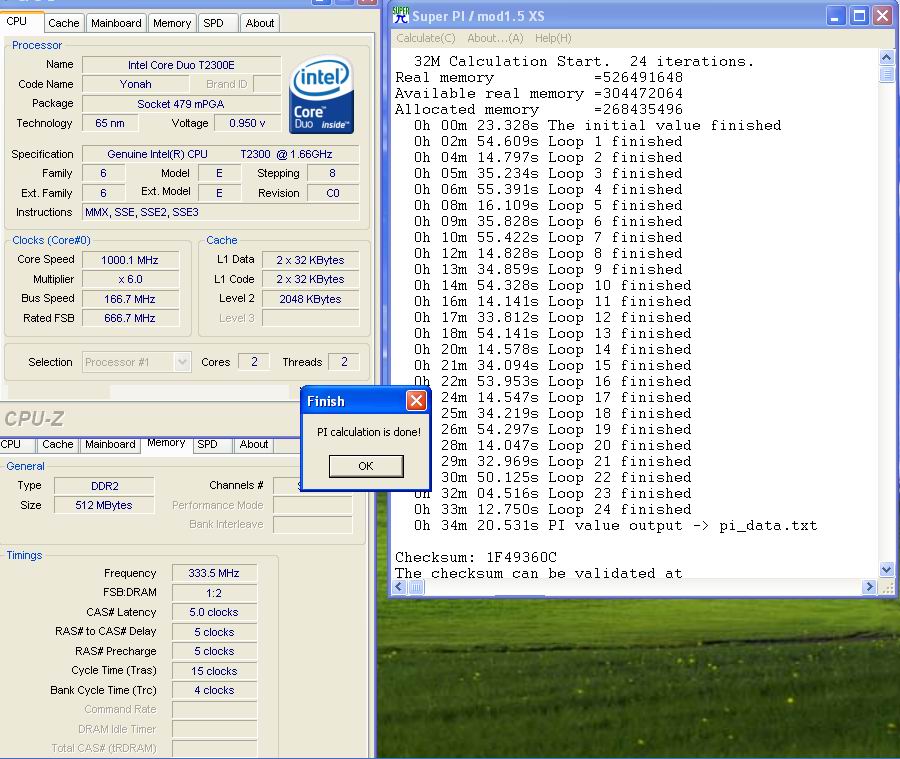Click the Instructions field MMX, SSE, SSE2, SSE3

coord(220,212)
